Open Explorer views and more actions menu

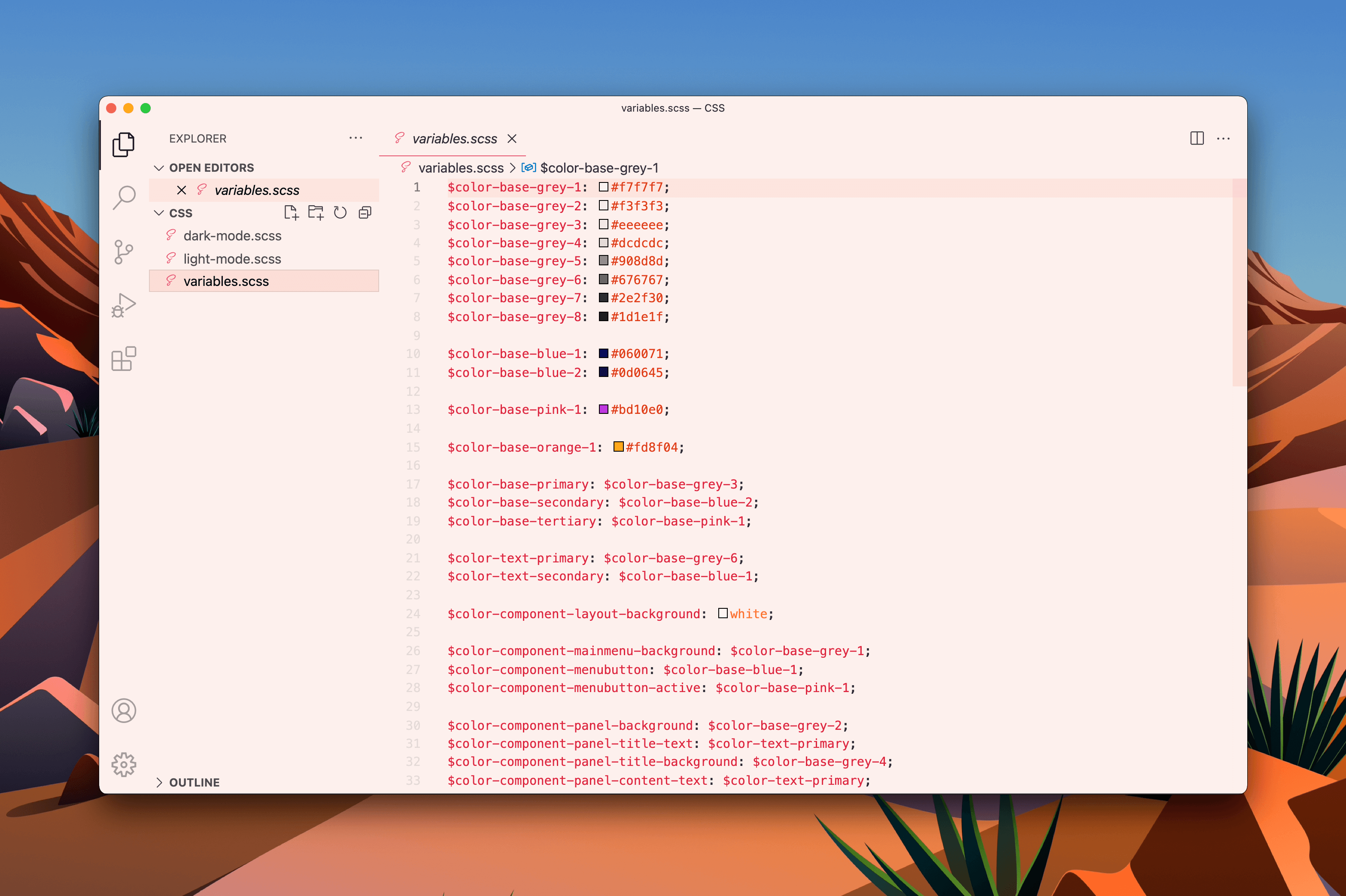coord(355,138)
